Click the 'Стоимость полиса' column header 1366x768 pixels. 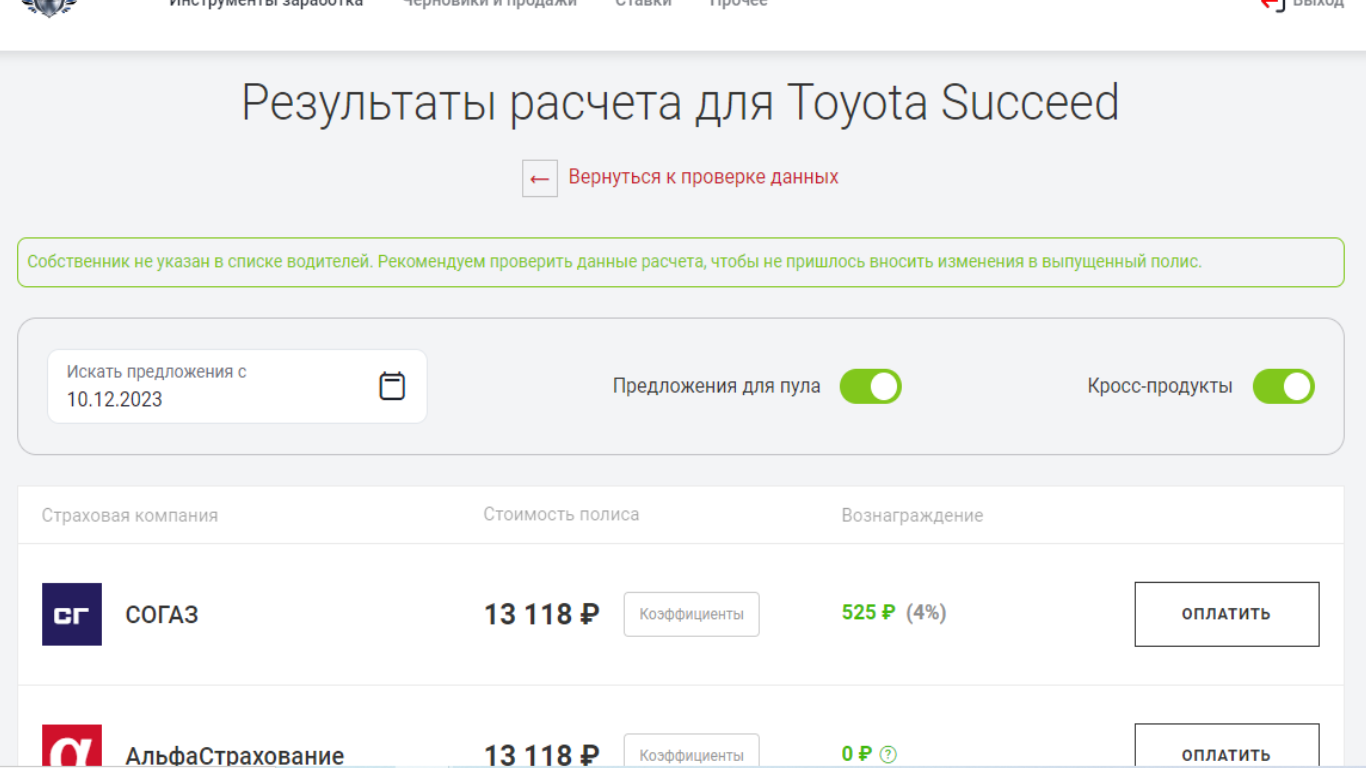[x=561, y=514]
